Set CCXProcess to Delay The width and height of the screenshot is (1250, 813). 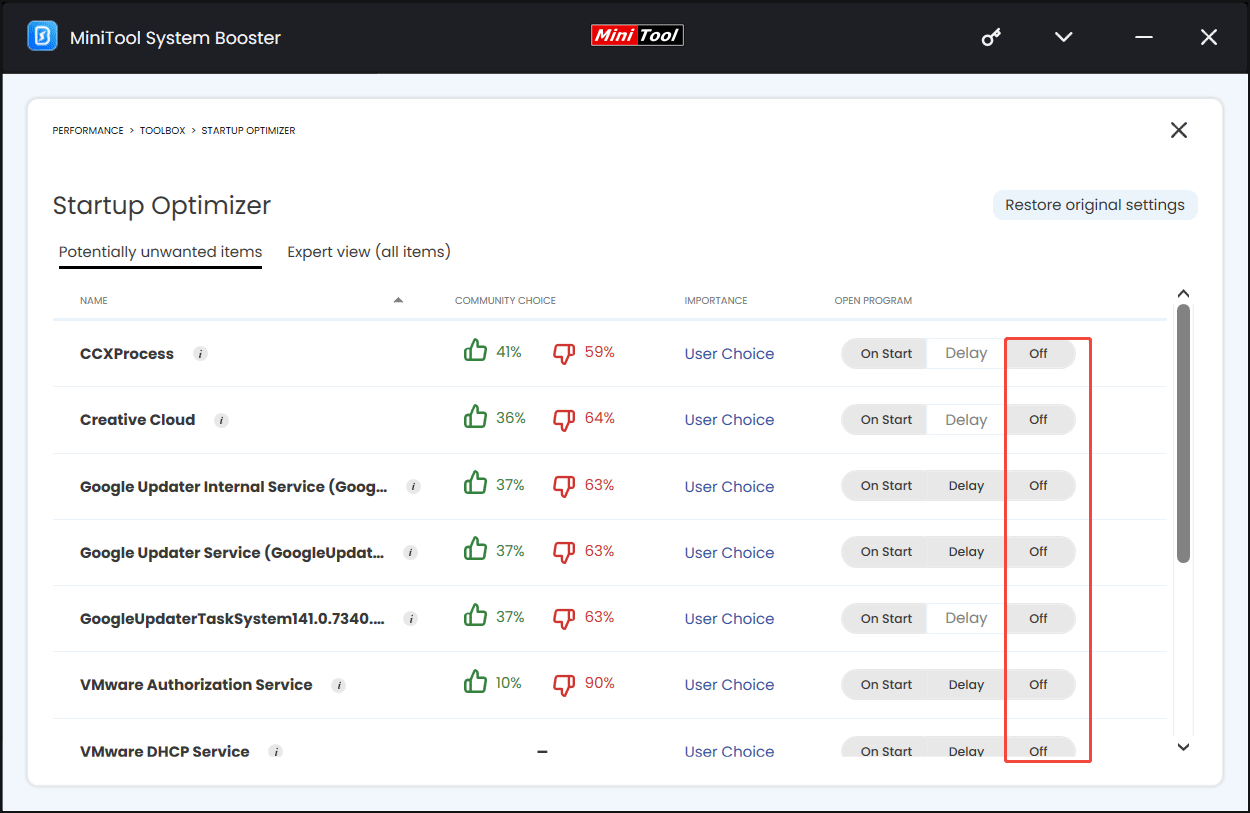click(x=966, y=354)
